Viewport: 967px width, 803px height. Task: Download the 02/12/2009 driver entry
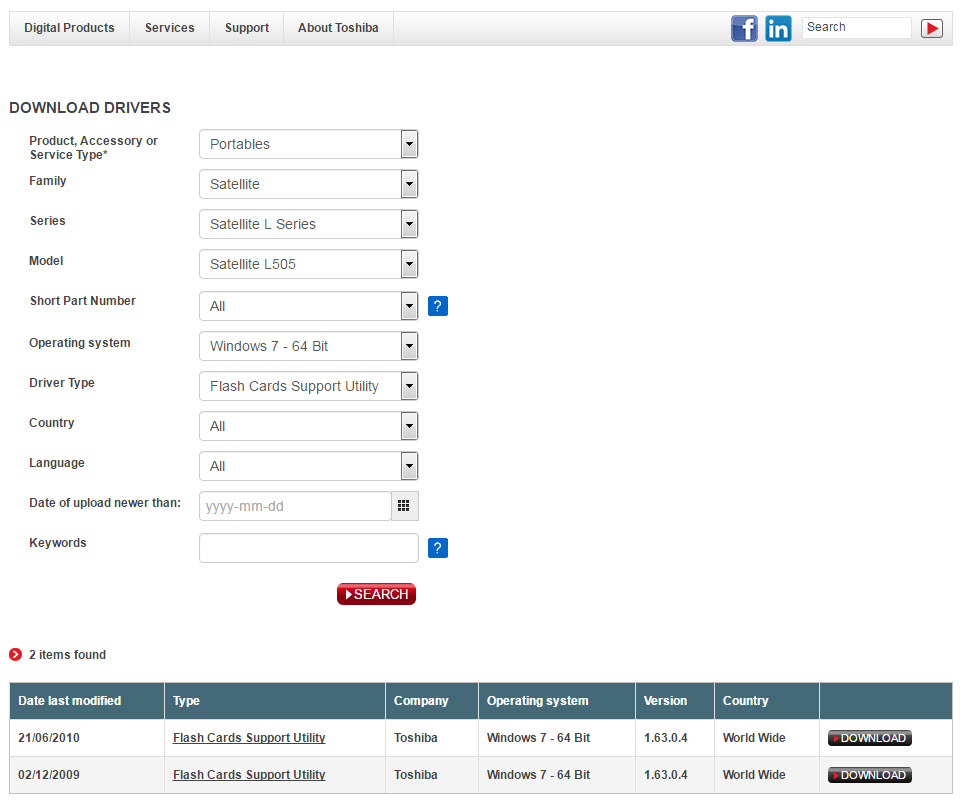click(869, 775)
